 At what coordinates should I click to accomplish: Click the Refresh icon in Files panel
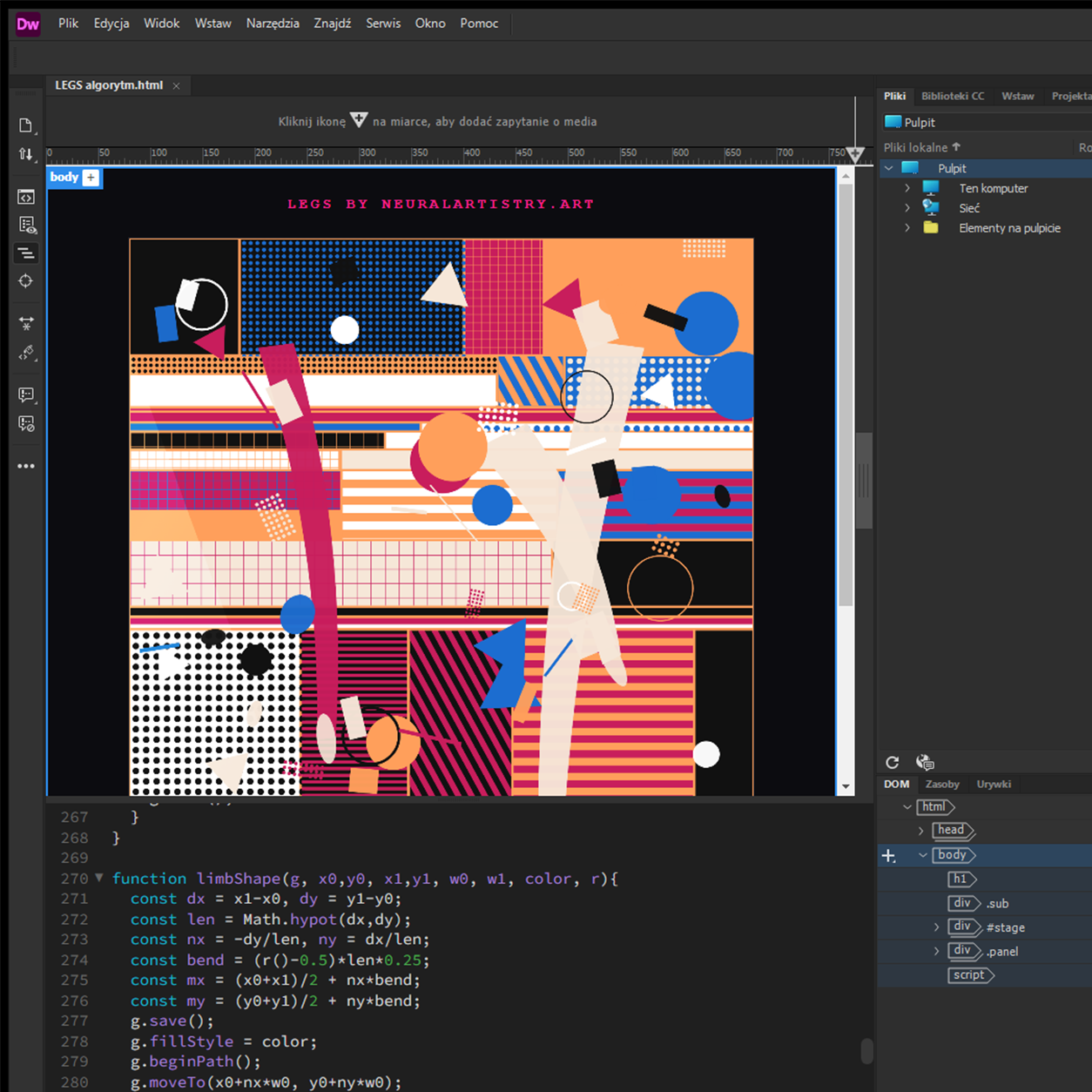pos(893,763)
